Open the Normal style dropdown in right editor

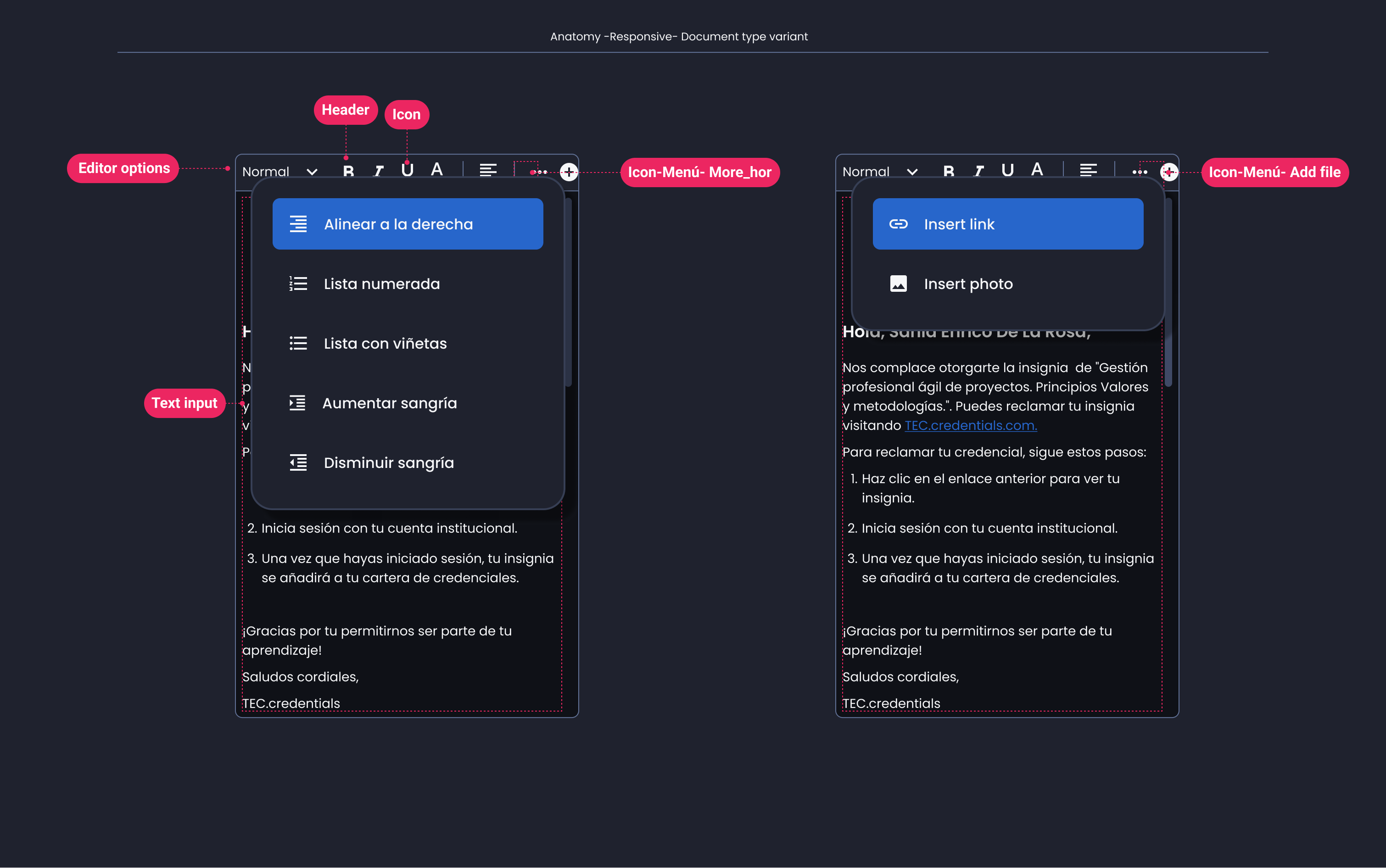tap(880, 172)
